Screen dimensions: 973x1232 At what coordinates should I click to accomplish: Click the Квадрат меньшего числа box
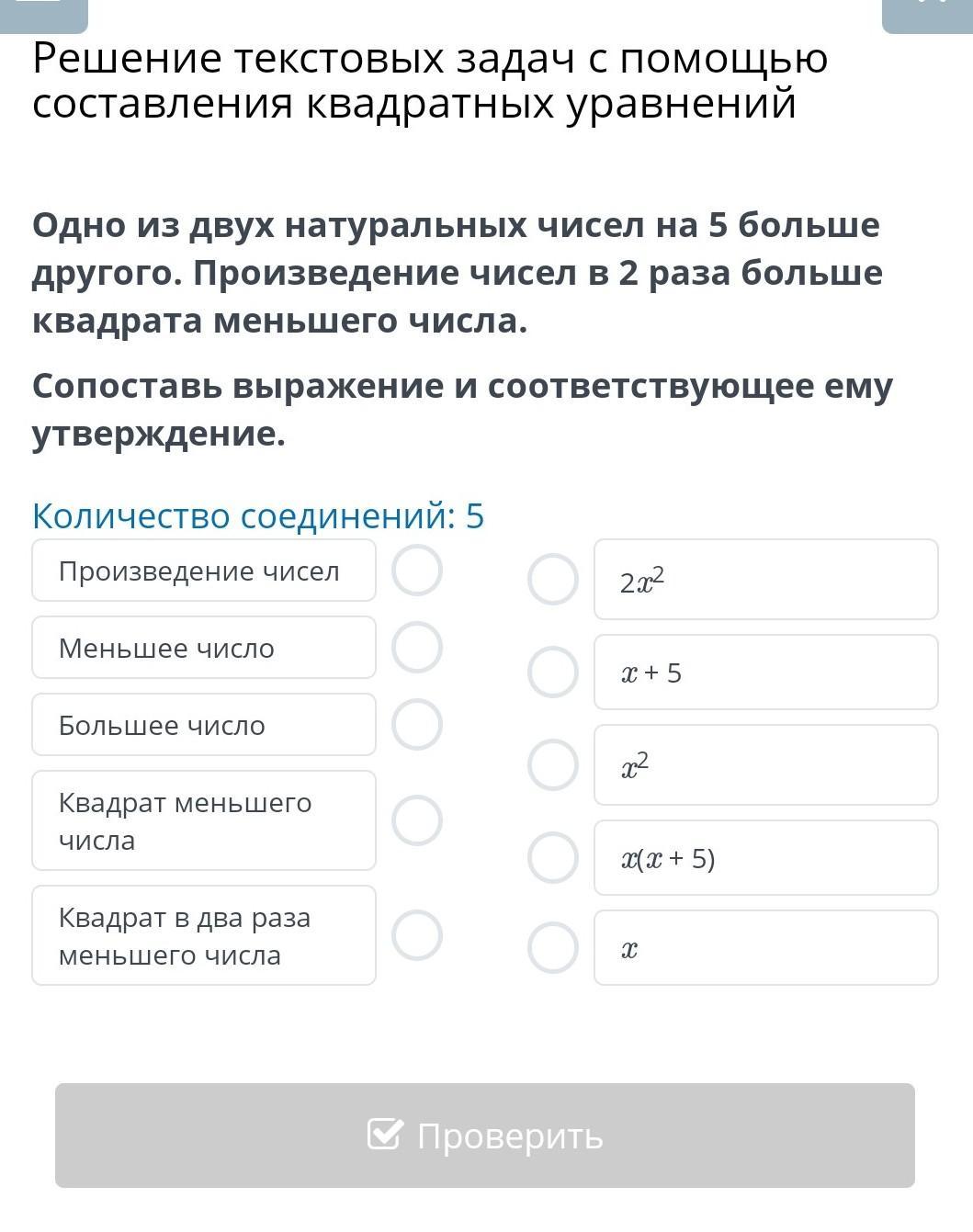pos(204,820)
